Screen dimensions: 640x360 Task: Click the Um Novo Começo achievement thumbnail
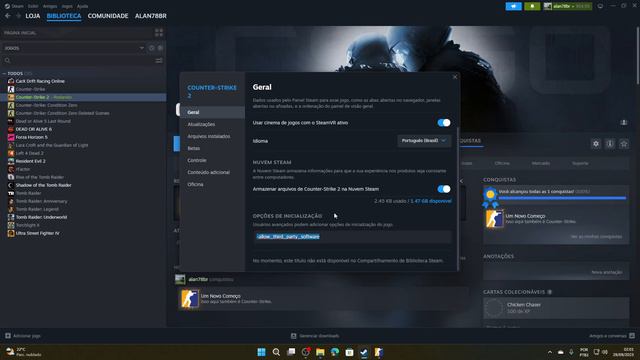coord(494,219)
